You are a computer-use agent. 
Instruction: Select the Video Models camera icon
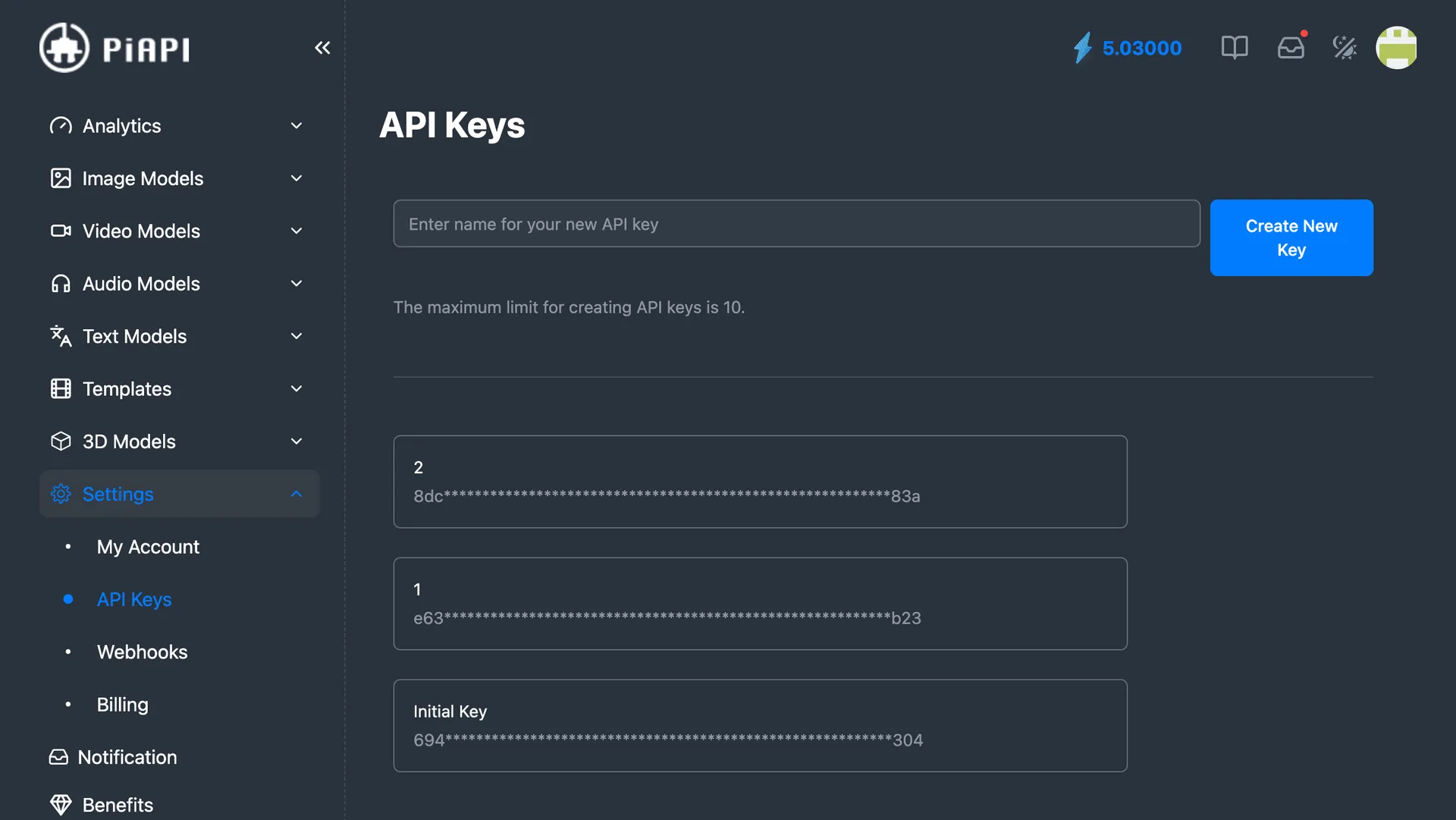pos(61,231)
